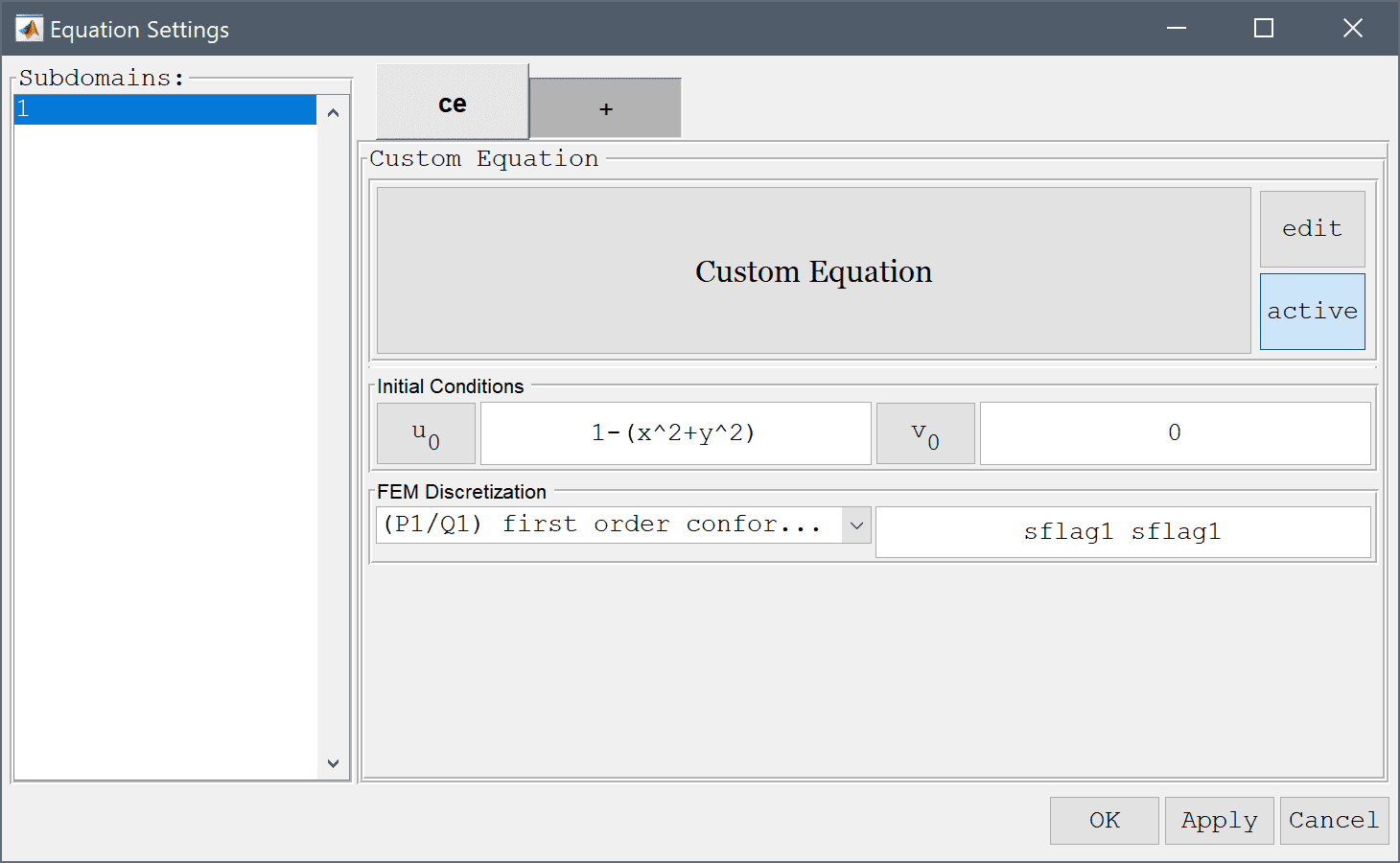This screenshot has height=863, width=1400.
Task: Click the MATLAB icon in title bar
Action: click(x=29, y=29)
